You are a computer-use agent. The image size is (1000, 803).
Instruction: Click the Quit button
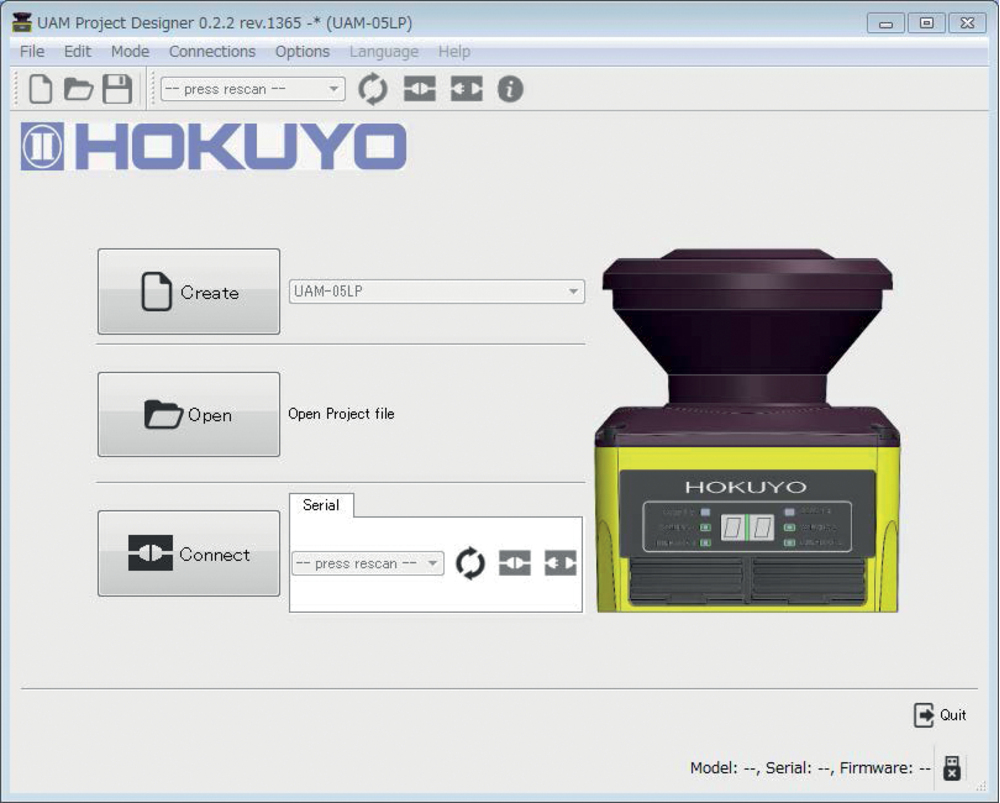pos(940,715)
